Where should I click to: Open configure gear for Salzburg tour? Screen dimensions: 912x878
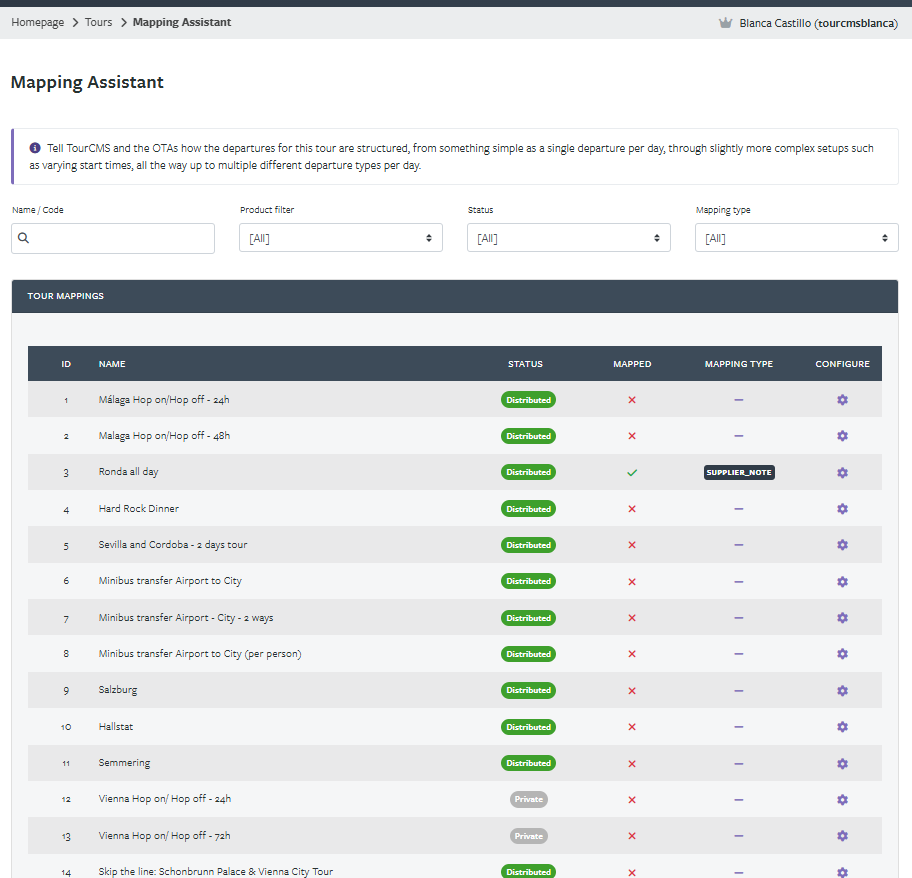click(842, 691)
